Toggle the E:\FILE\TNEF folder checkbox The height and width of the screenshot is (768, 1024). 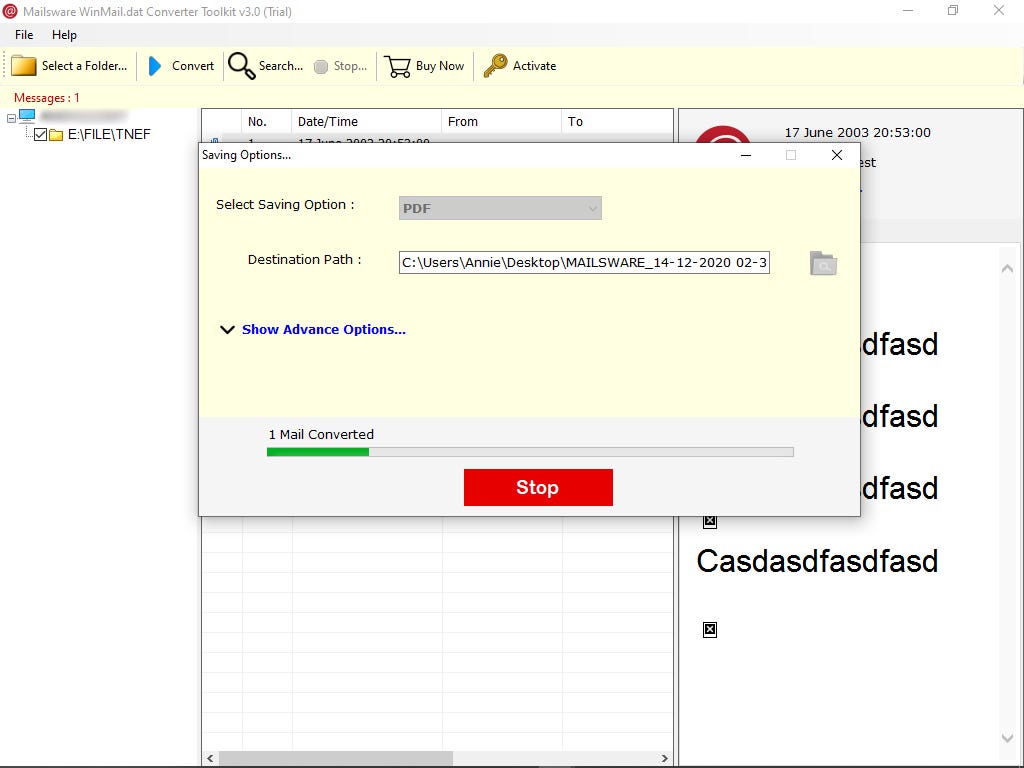pos(40,135)
